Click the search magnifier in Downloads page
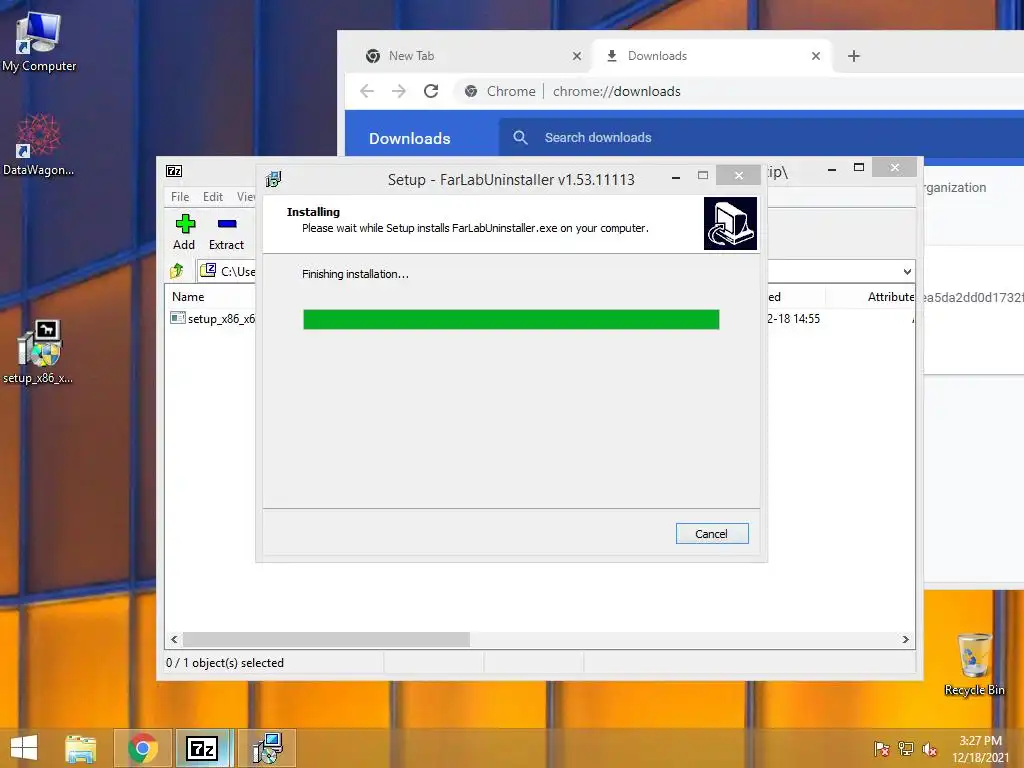Image resolution: width=1024 pixels, height=768 pixels. click(520, 138)
